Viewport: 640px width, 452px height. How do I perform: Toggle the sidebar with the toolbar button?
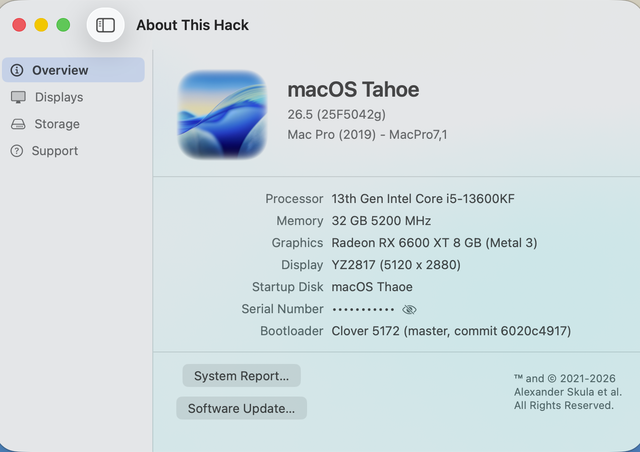click(105, 25)
